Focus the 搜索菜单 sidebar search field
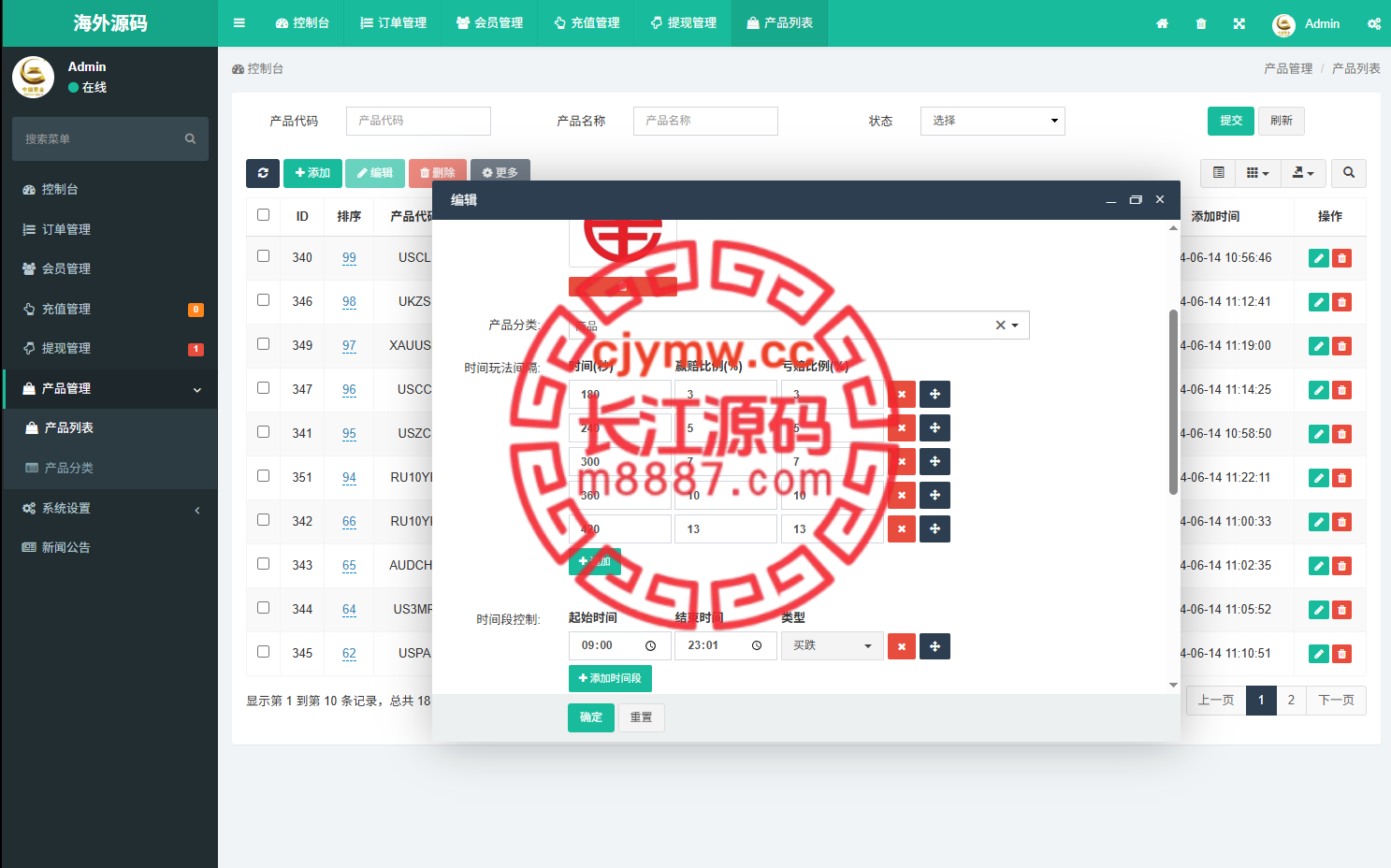The width and height of the screenshot is (1391, 868). [110, 138]
